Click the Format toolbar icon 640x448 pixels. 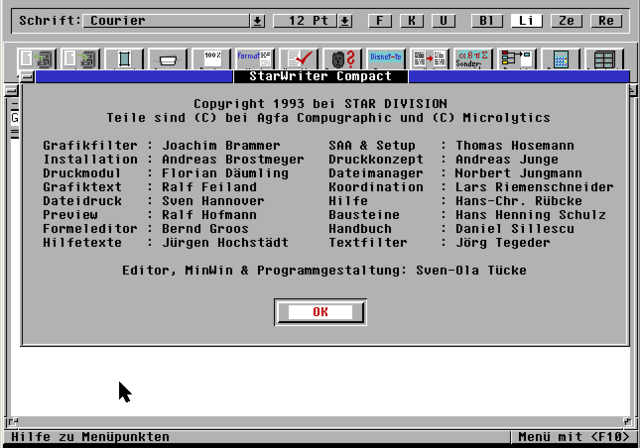pyautogui.click(x=255, y=59)
